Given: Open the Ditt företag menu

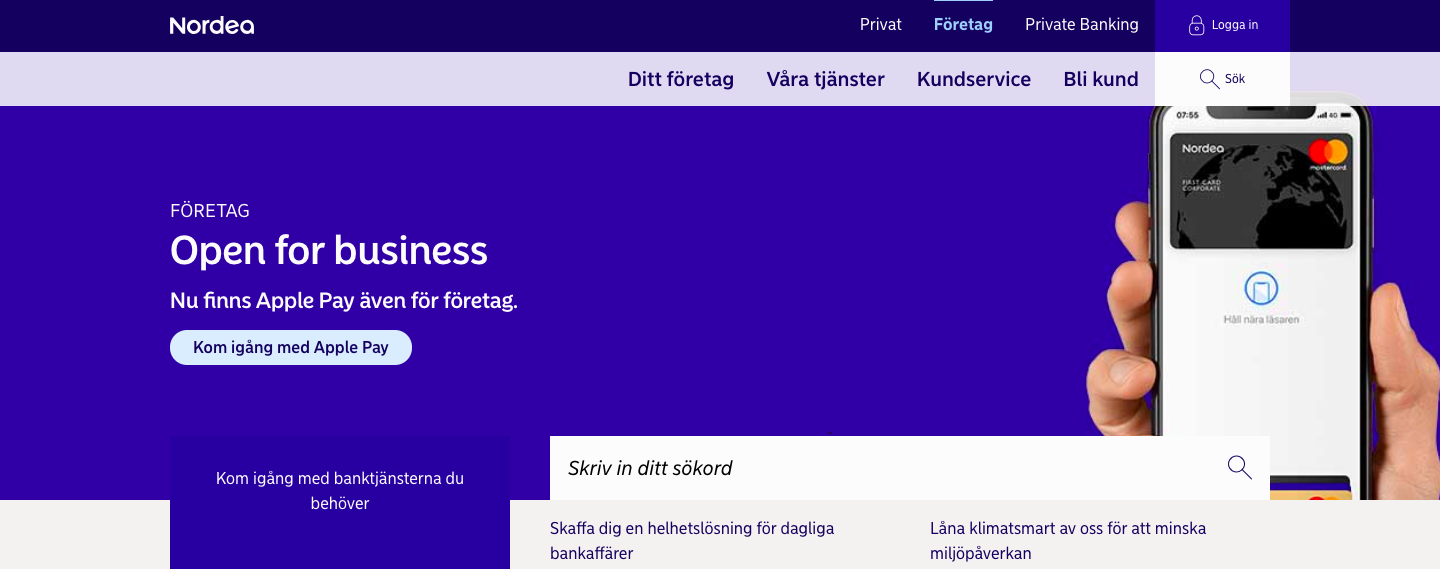Looking at the screenshot, I should pos(681,79).
